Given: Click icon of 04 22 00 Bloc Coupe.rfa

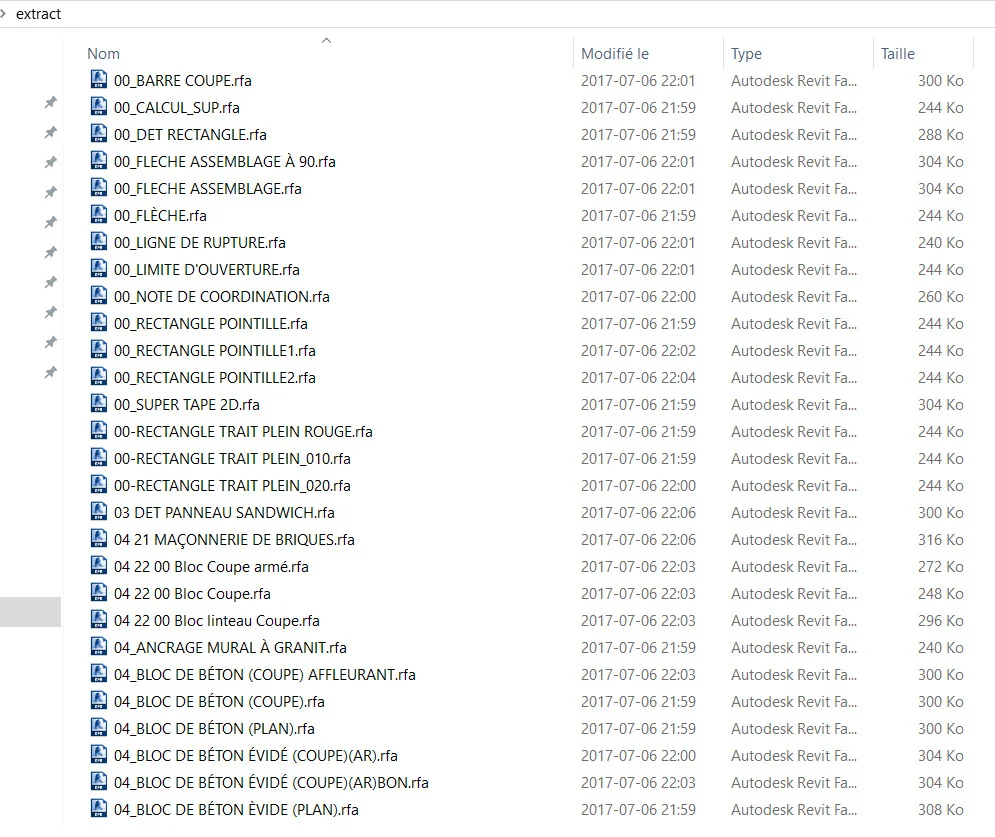Looking at the screenshot, I should tap(99, 592).
